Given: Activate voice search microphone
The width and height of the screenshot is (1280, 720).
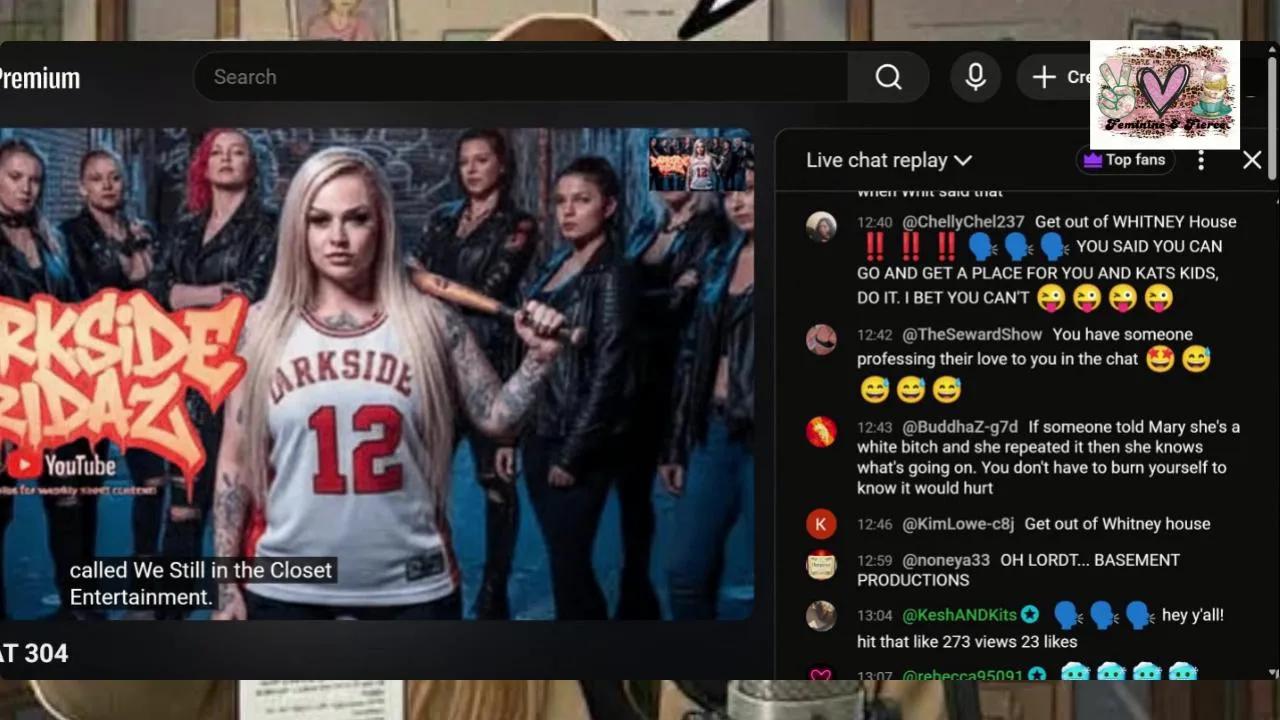Looking at the screenshot, I should tap(976, 77).
